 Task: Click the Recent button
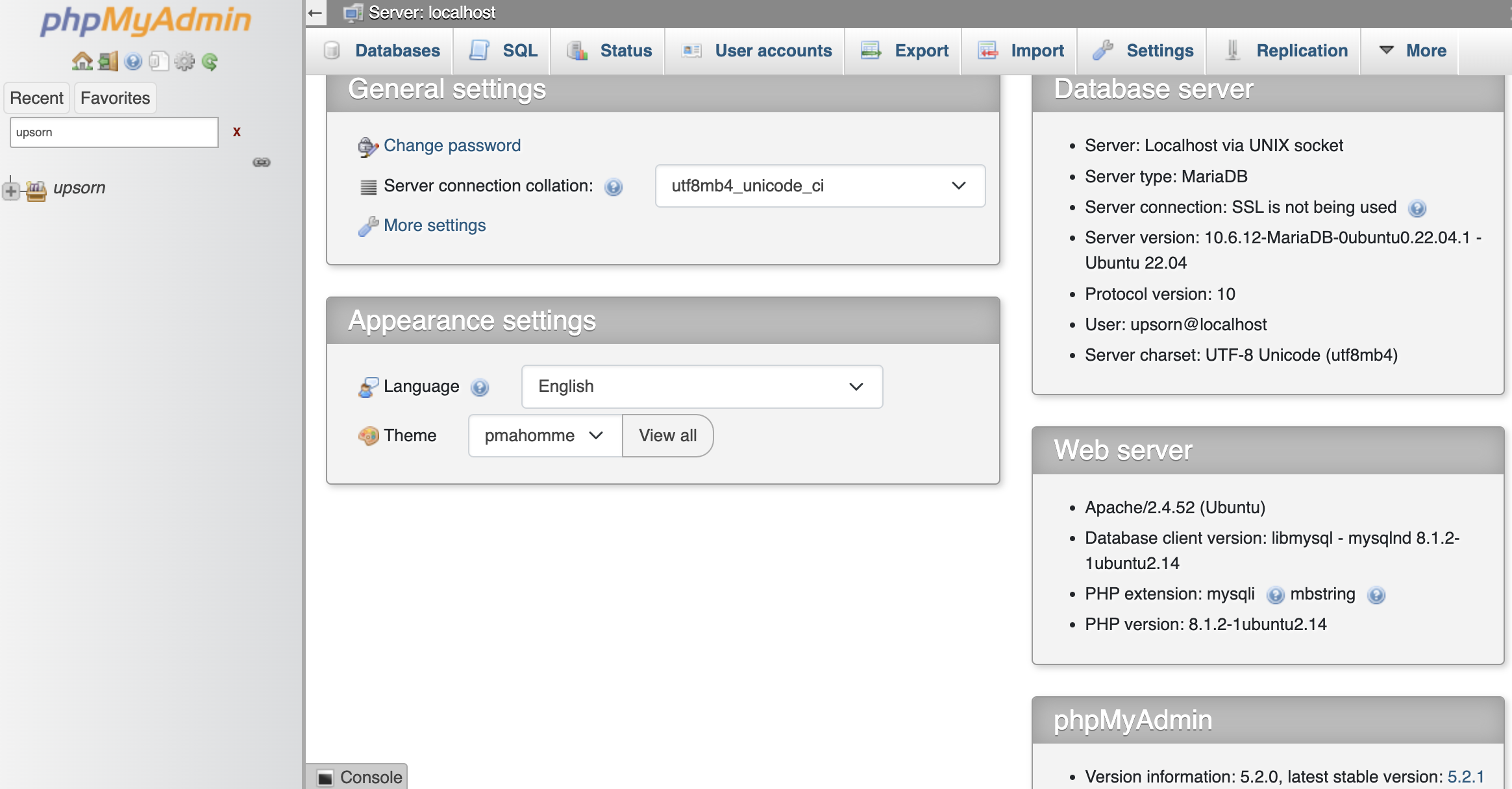click(x=36, y=98)
